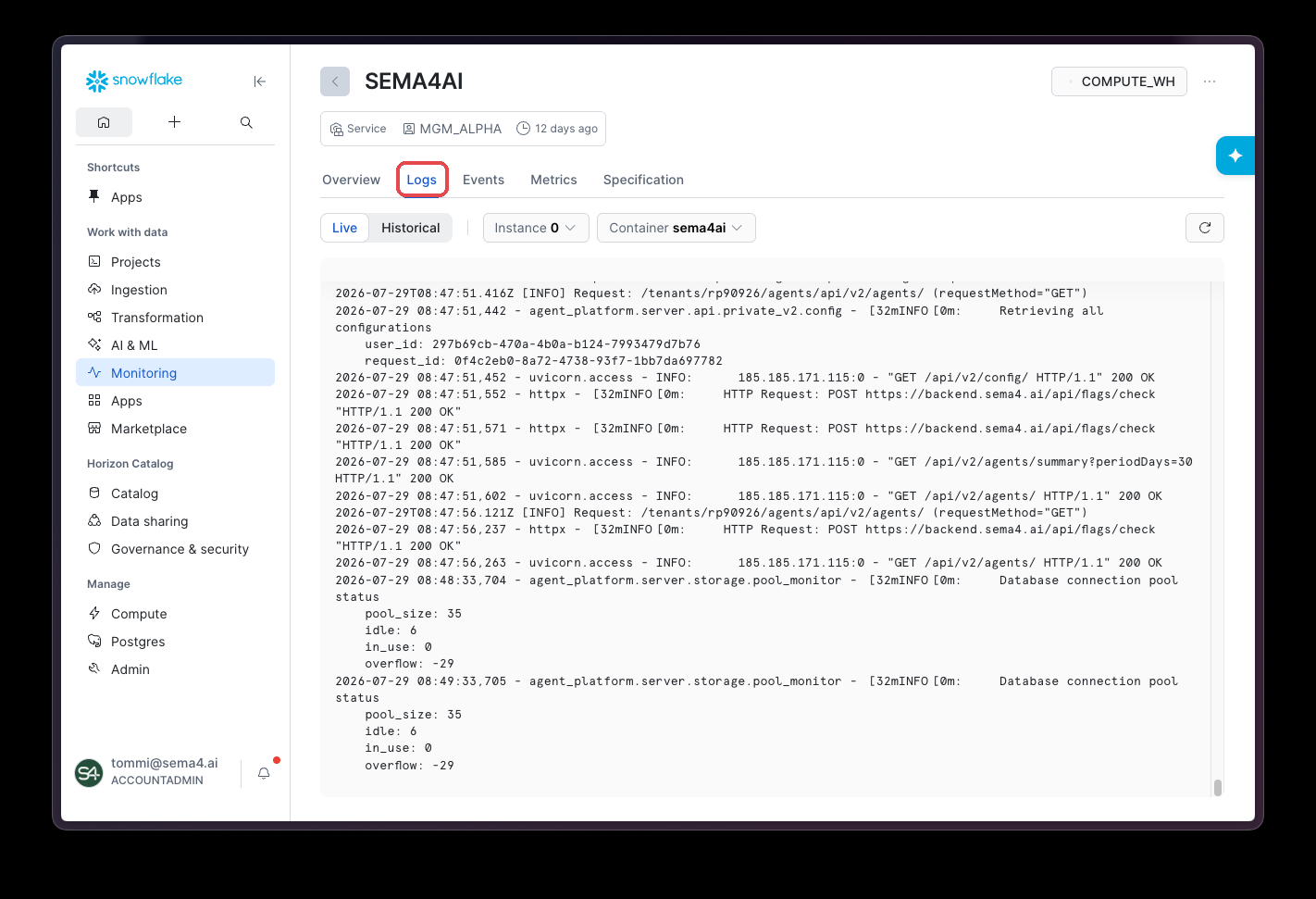Collapse the sidebar navigation panel
This screenshot has height=899, width=1316.
(x=260, y=81)
